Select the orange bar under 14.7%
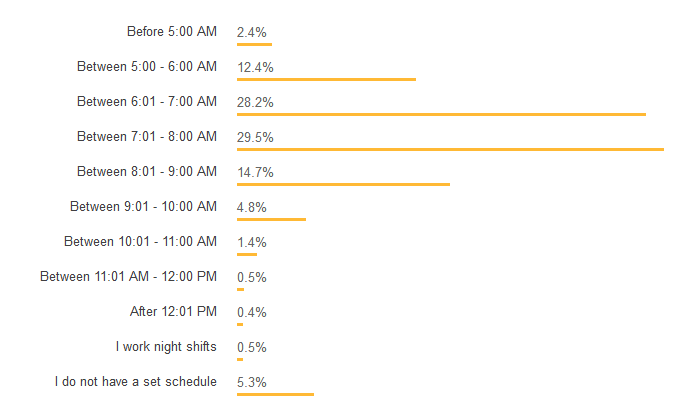Screen dimensions: 684x418 [x=343, y=185]
